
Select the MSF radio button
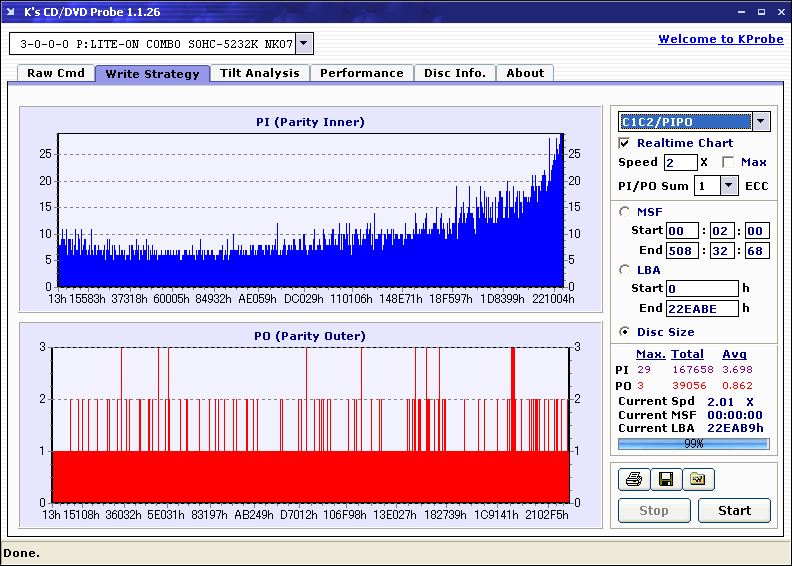625,211
